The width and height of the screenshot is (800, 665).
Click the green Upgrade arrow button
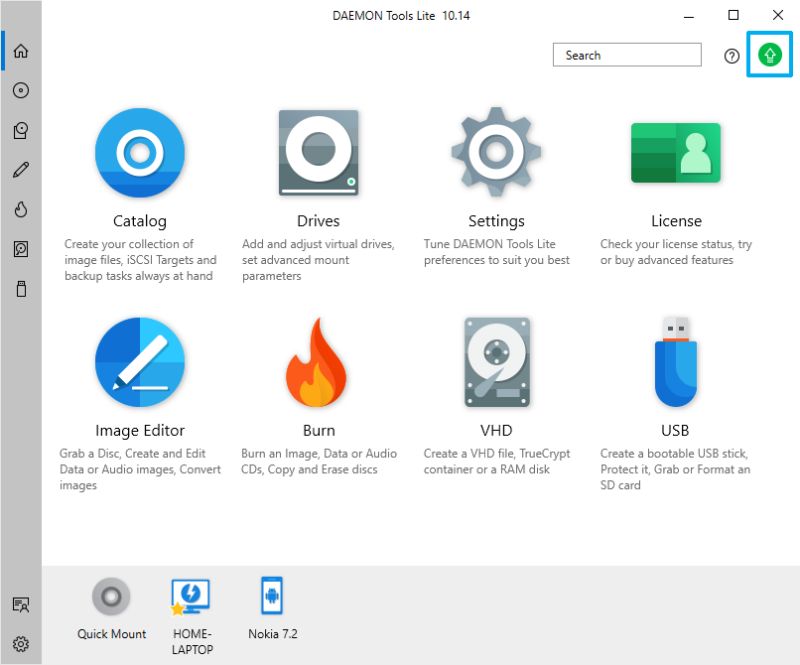pyautogui.click(x=769, y=54)
